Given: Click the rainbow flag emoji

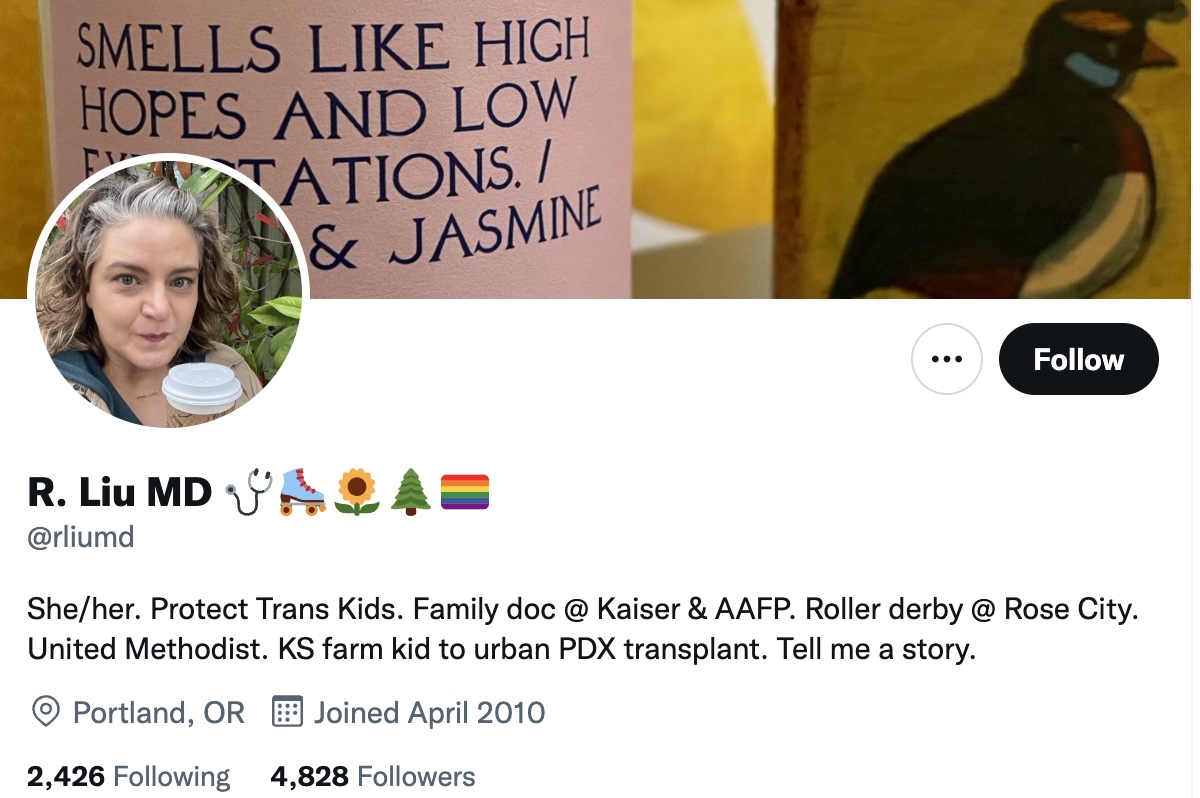Looking at the screenshot, I should pyautogui.click(x=465, y=492).
